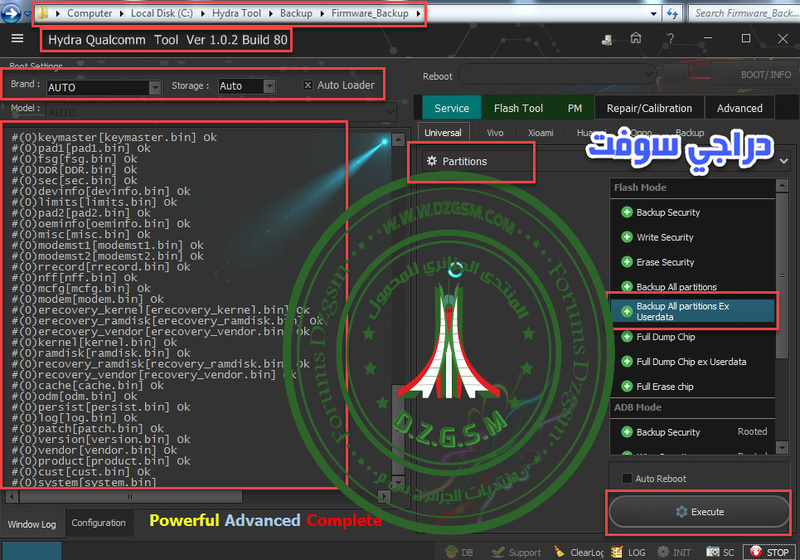Disable the Auto Loader checkbox
The image size is (800, 560).
(308, 86)
